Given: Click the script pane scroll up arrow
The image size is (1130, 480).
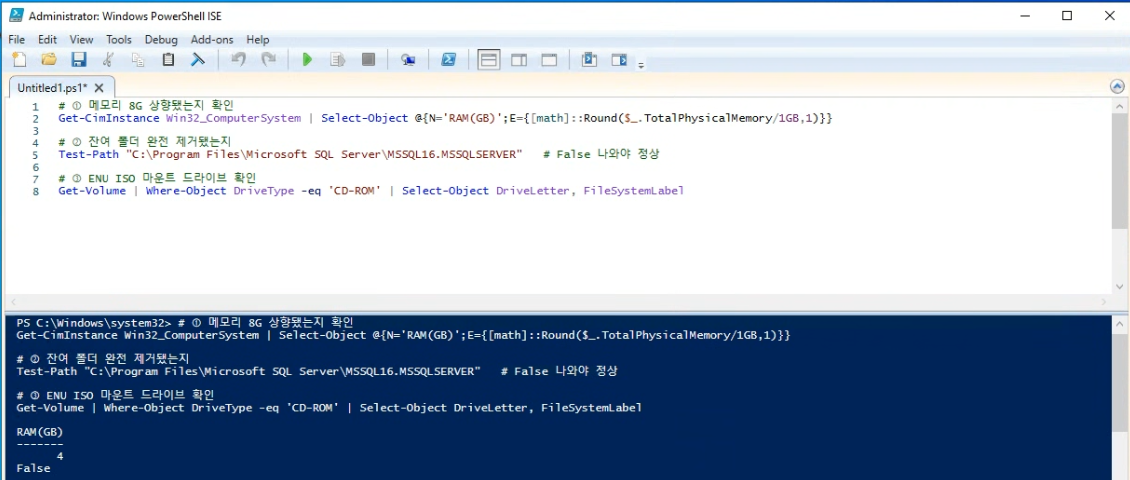Looking at the screenshot, I should [1120, 105].
